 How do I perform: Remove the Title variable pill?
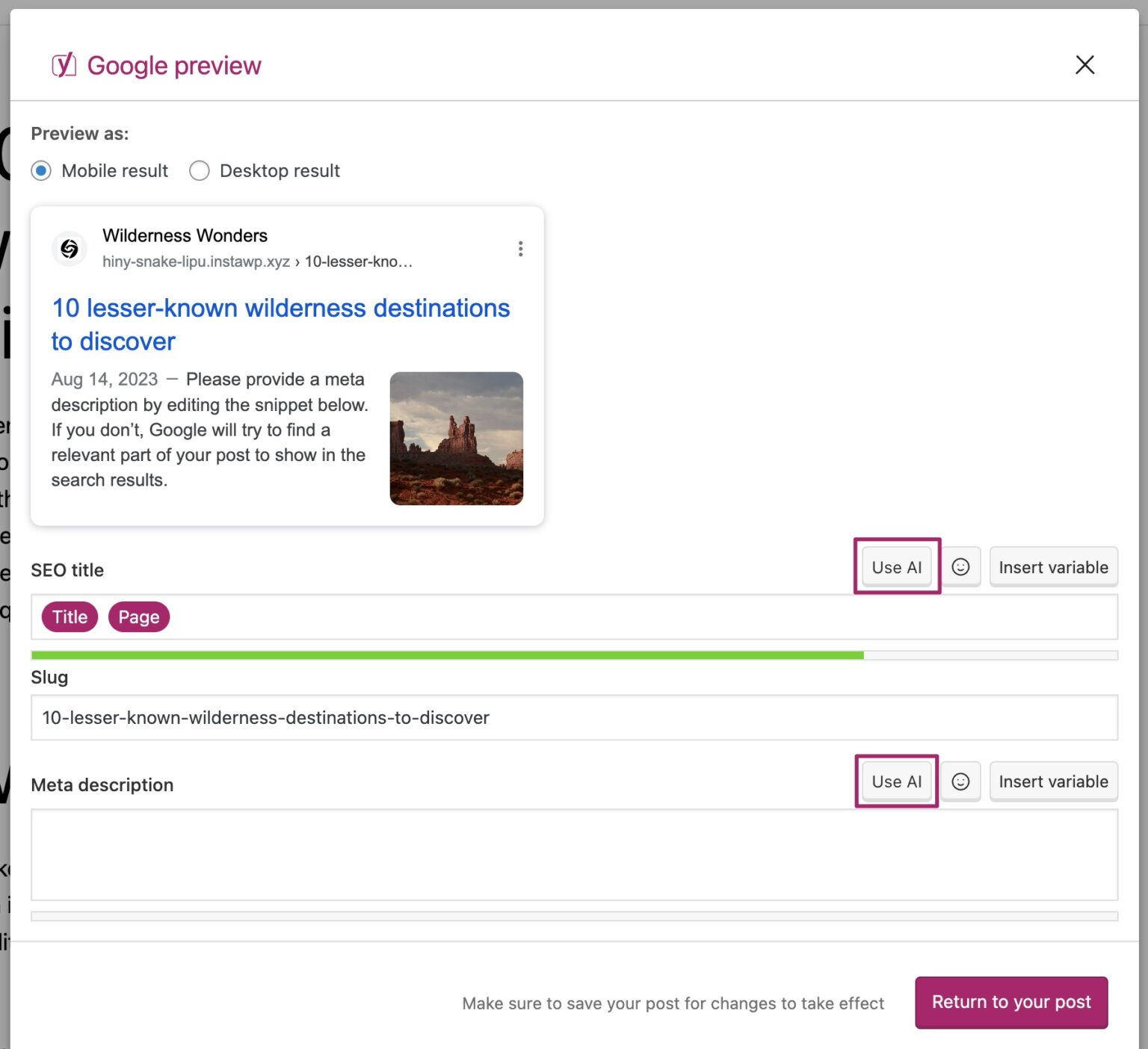pyautogui.click(x=69, y=616)
